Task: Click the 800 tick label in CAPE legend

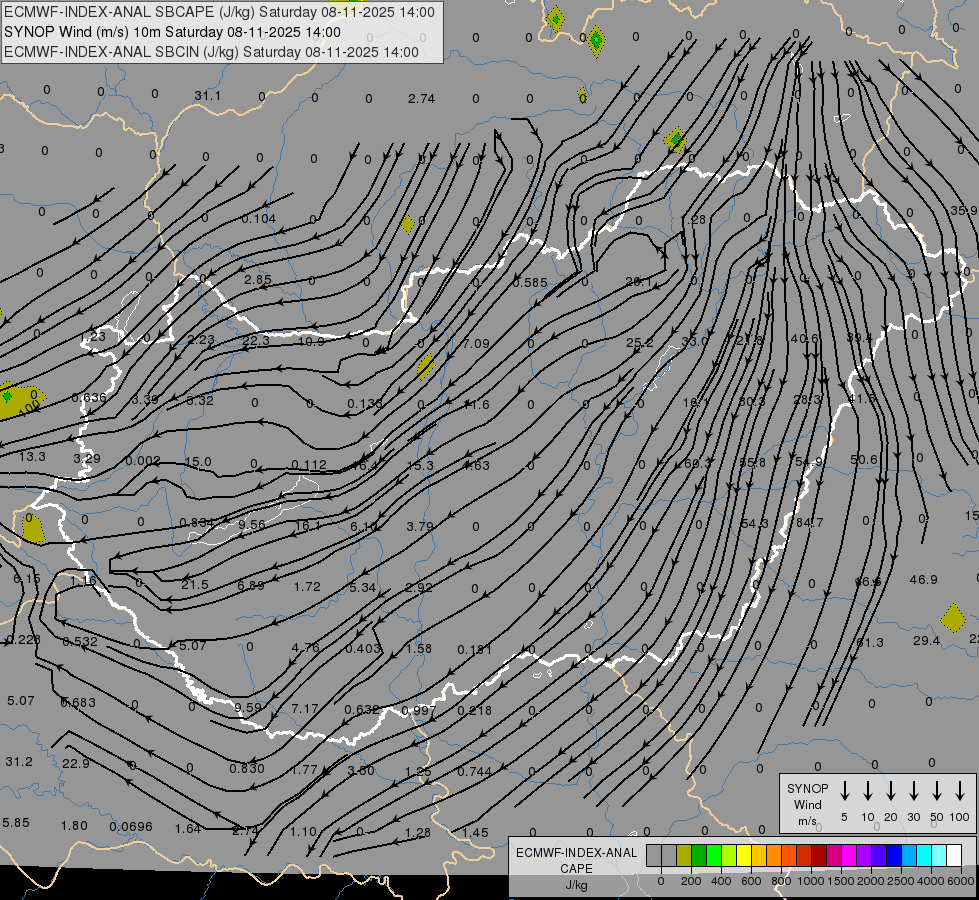Action: coord(781,881)
